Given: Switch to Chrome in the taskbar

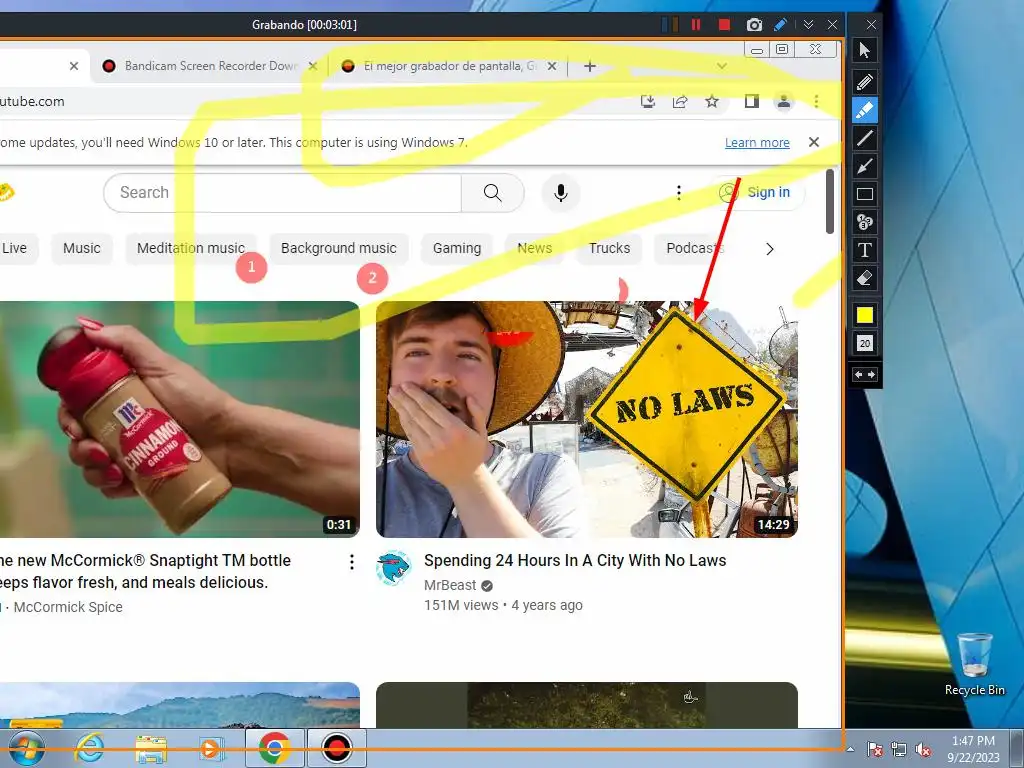Looking at the screenshot, I should point(275,748).
